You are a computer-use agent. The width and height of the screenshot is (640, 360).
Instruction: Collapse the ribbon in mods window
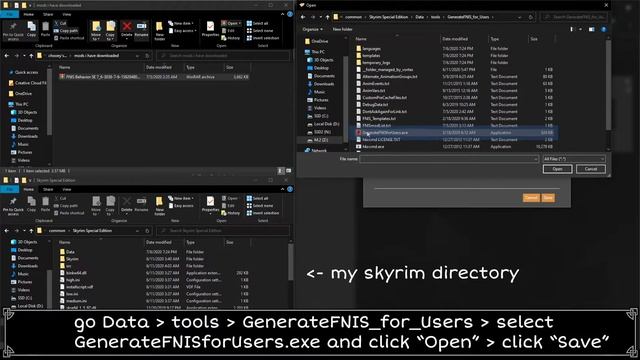[282, 14]
